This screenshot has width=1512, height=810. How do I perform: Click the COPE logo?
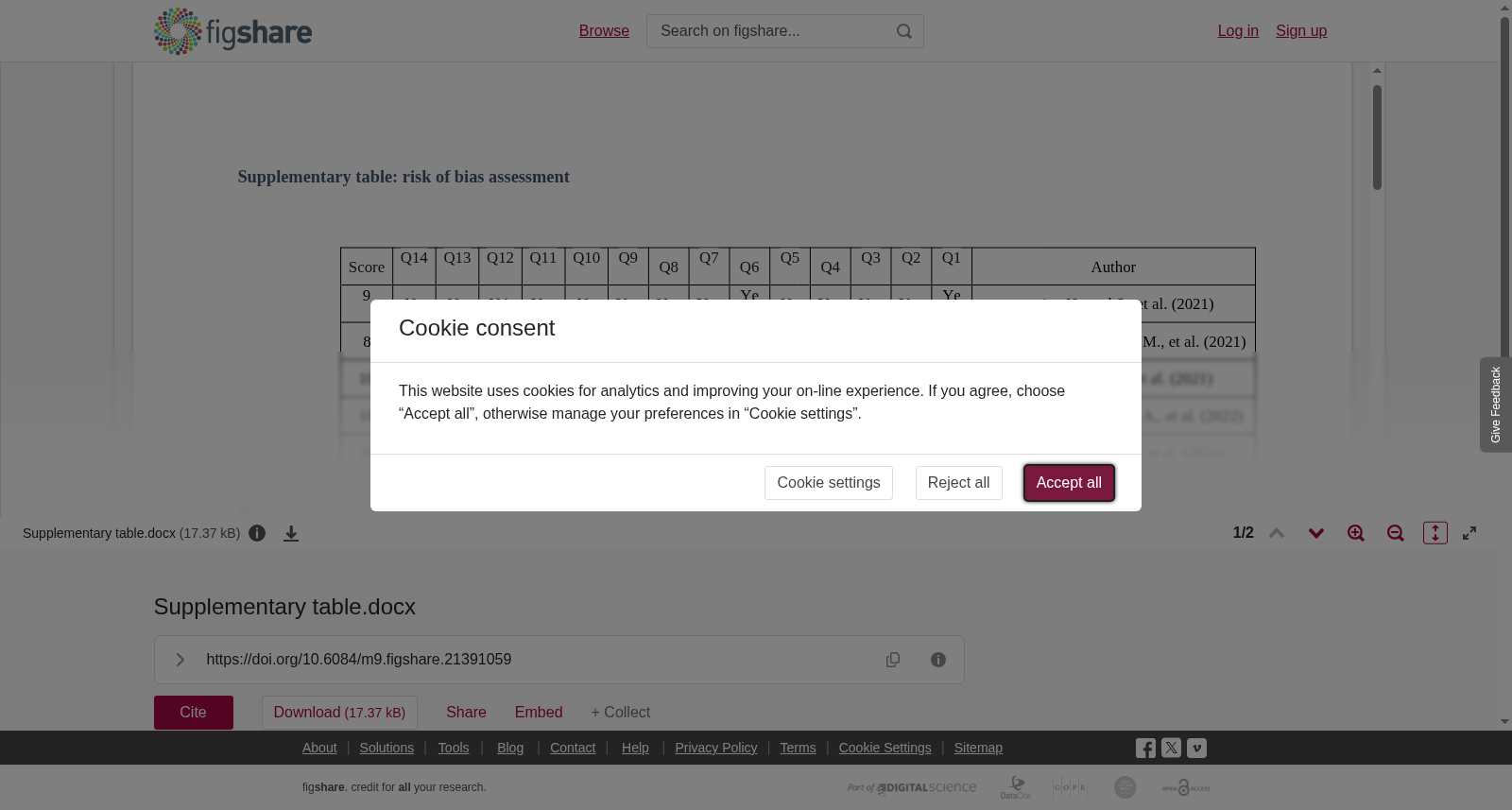click(x=1070, y=787)
